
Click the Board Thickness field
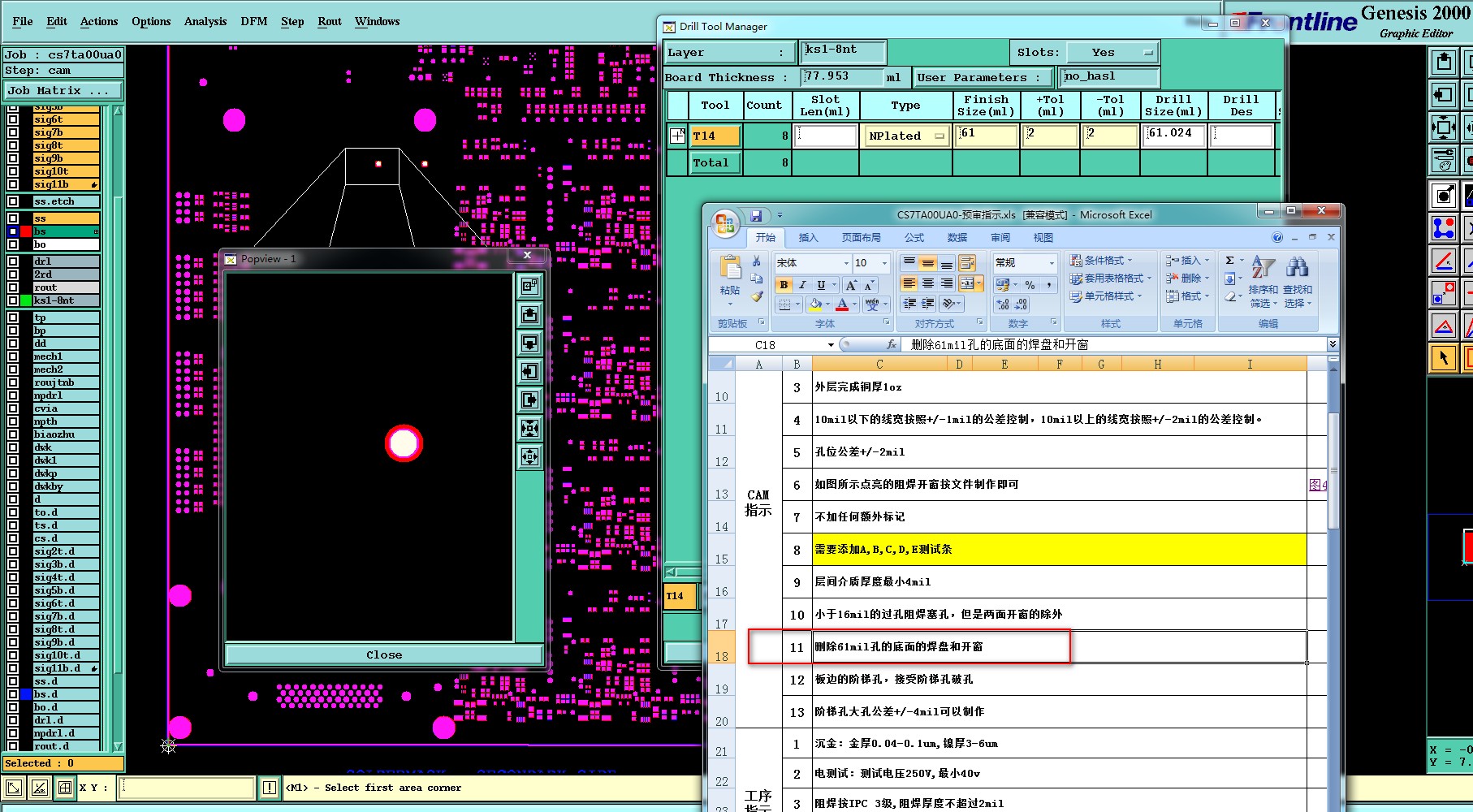coord(842,77)
